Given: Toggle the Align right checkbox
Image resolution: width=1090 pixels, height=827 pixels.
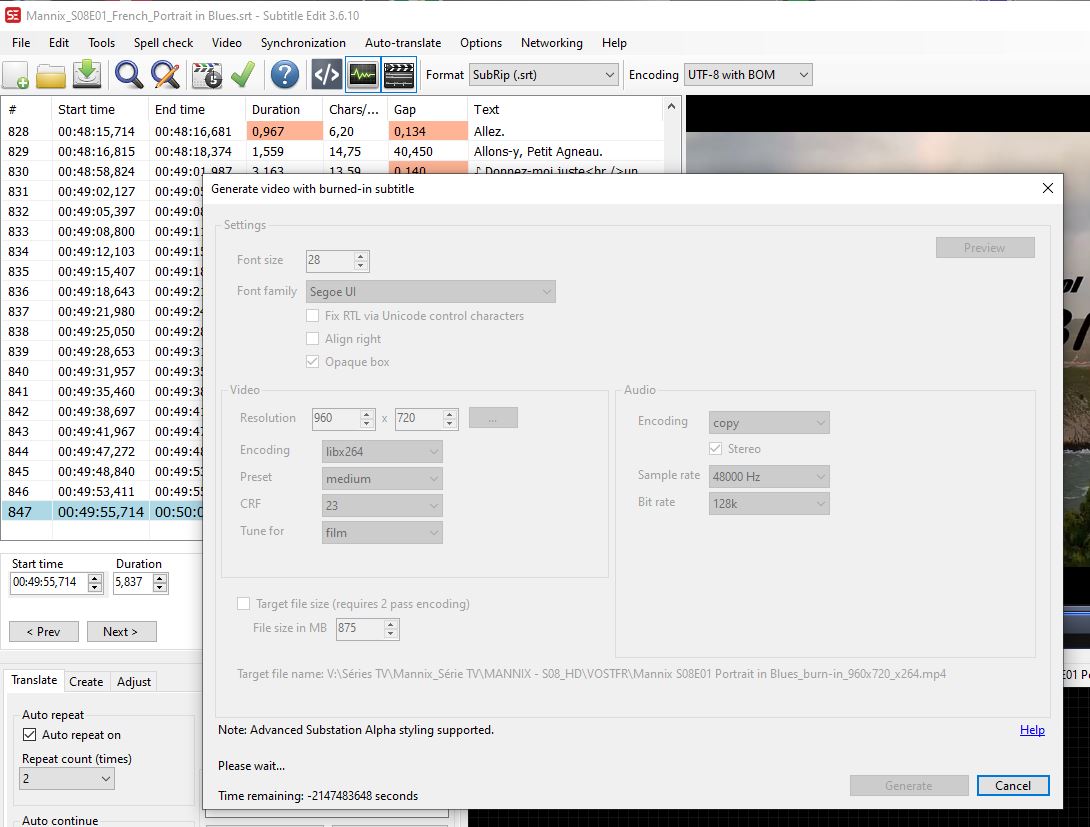Looking at the screenshot, I should [x=313, y=338].
